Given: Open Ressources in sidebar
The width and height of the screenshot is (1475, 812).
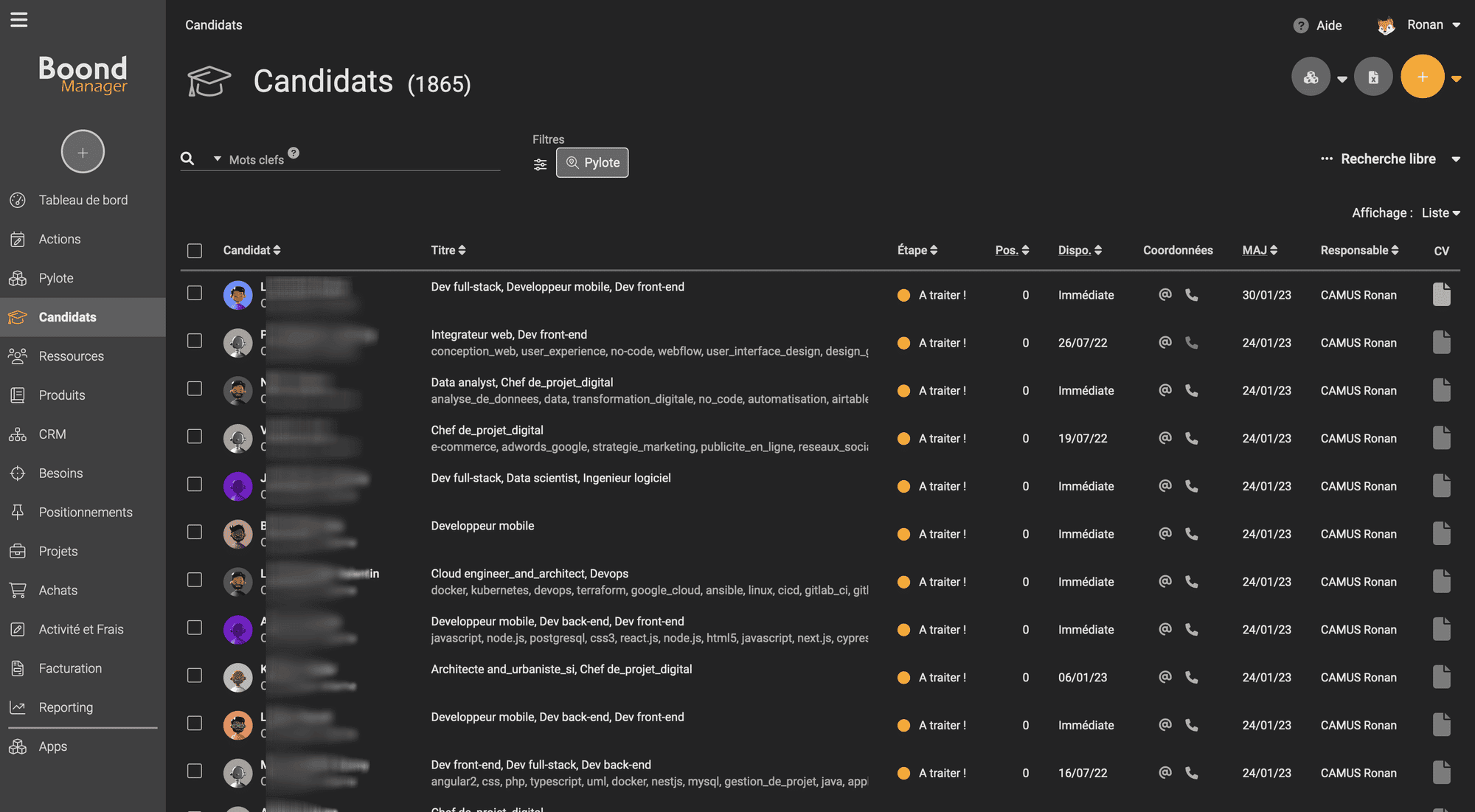Looking at the screenshot, I should pos(83,356).
